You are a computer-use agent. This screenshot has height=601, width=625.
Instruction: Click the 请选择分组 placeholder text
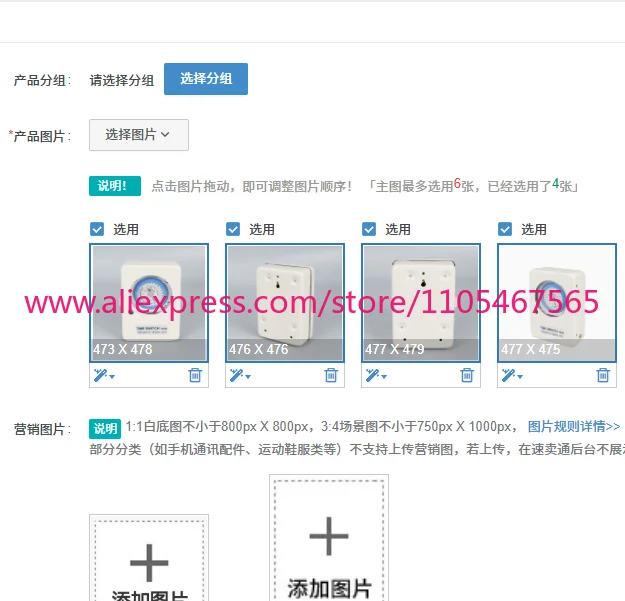122,81
